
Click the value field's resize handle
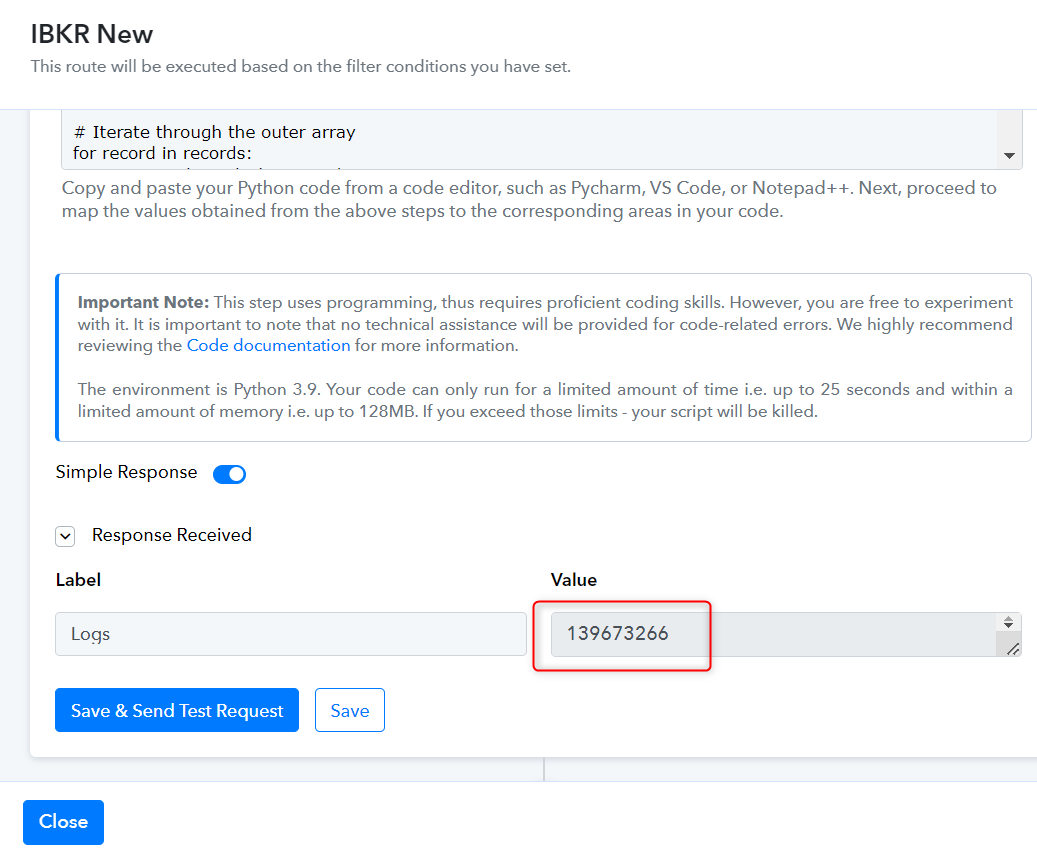point(1013,649)
